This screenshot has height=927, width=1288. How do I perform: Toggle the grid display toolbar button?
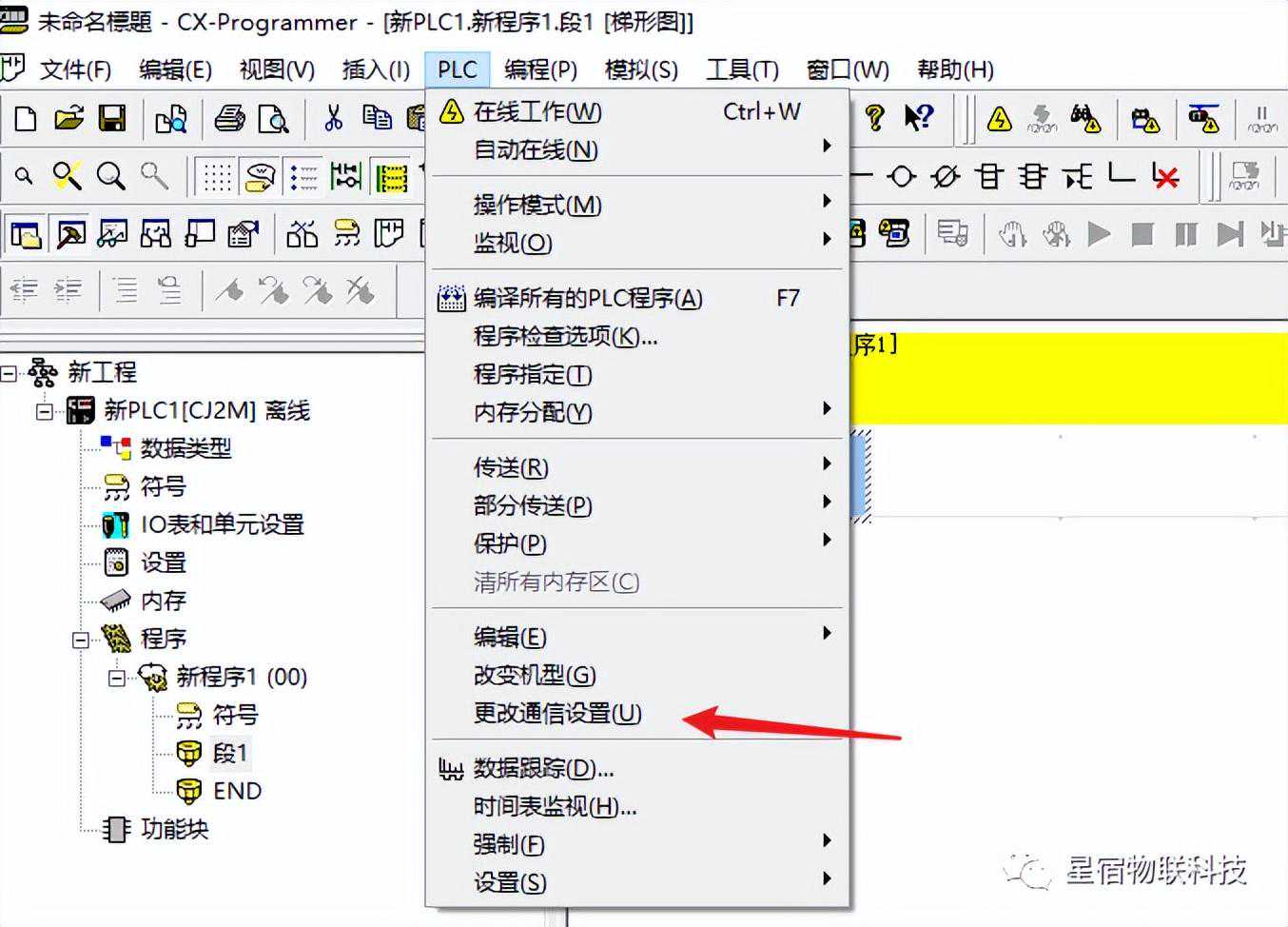pos(217,177)
